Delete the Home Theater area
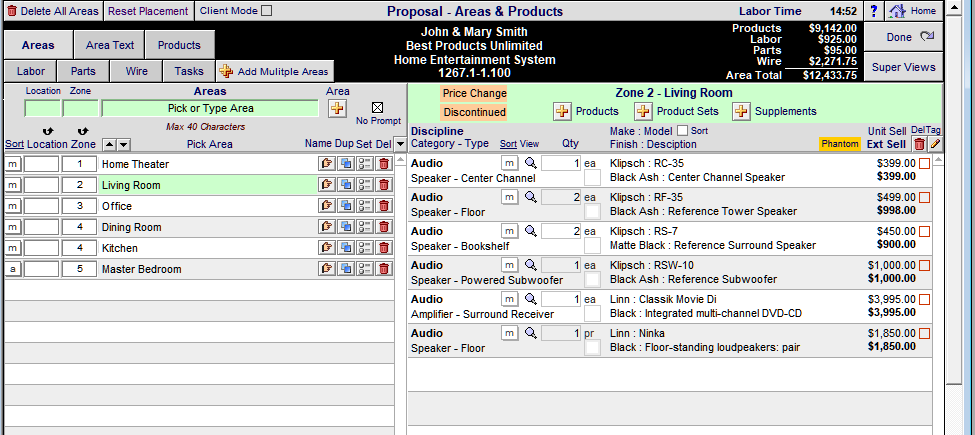 384,164
